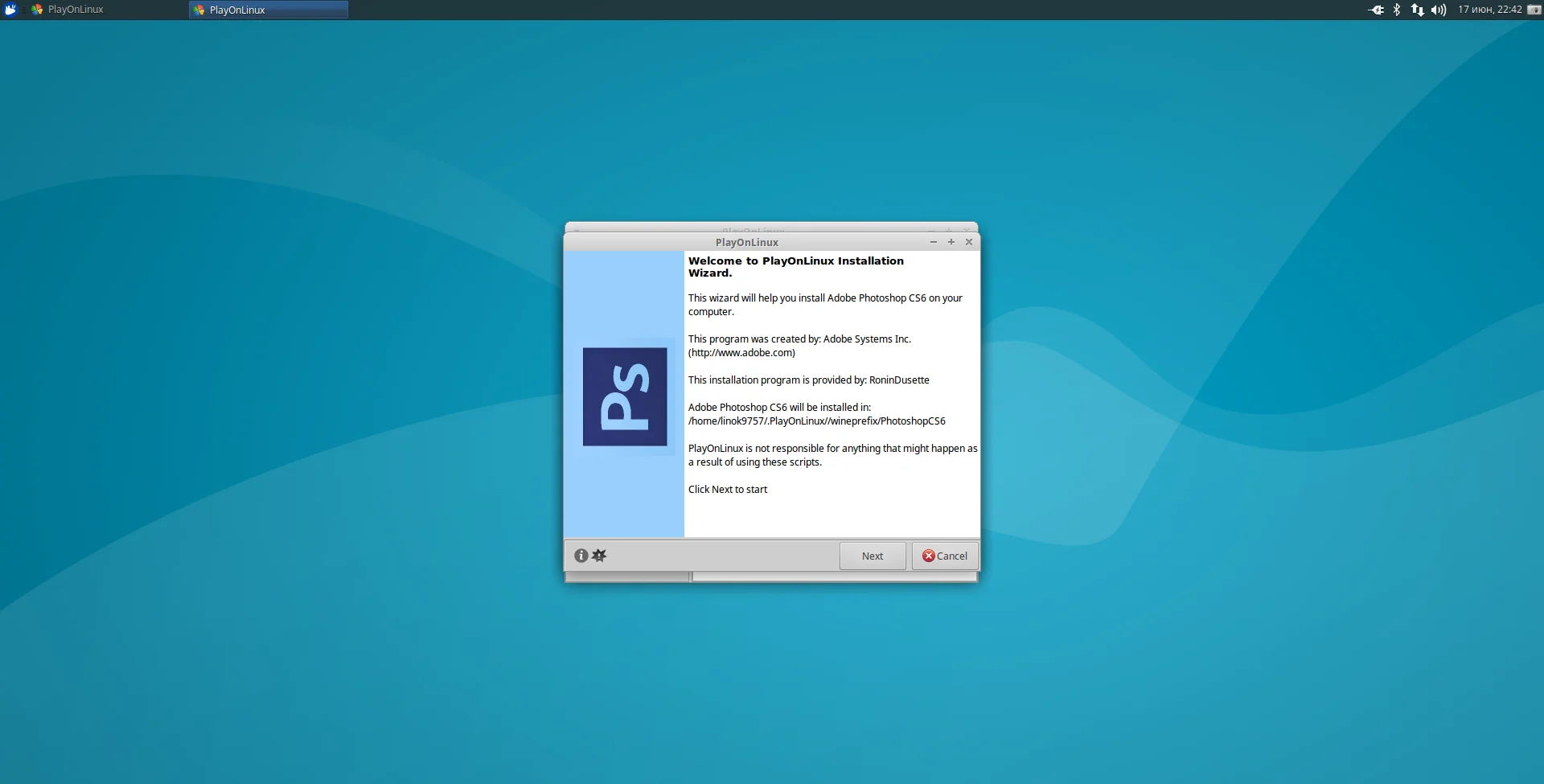This screenshot has height=784, width=1544.
Task: Click the wineprefix/PhotoshopCS6 install path text
Action: [x=817, y=421]
